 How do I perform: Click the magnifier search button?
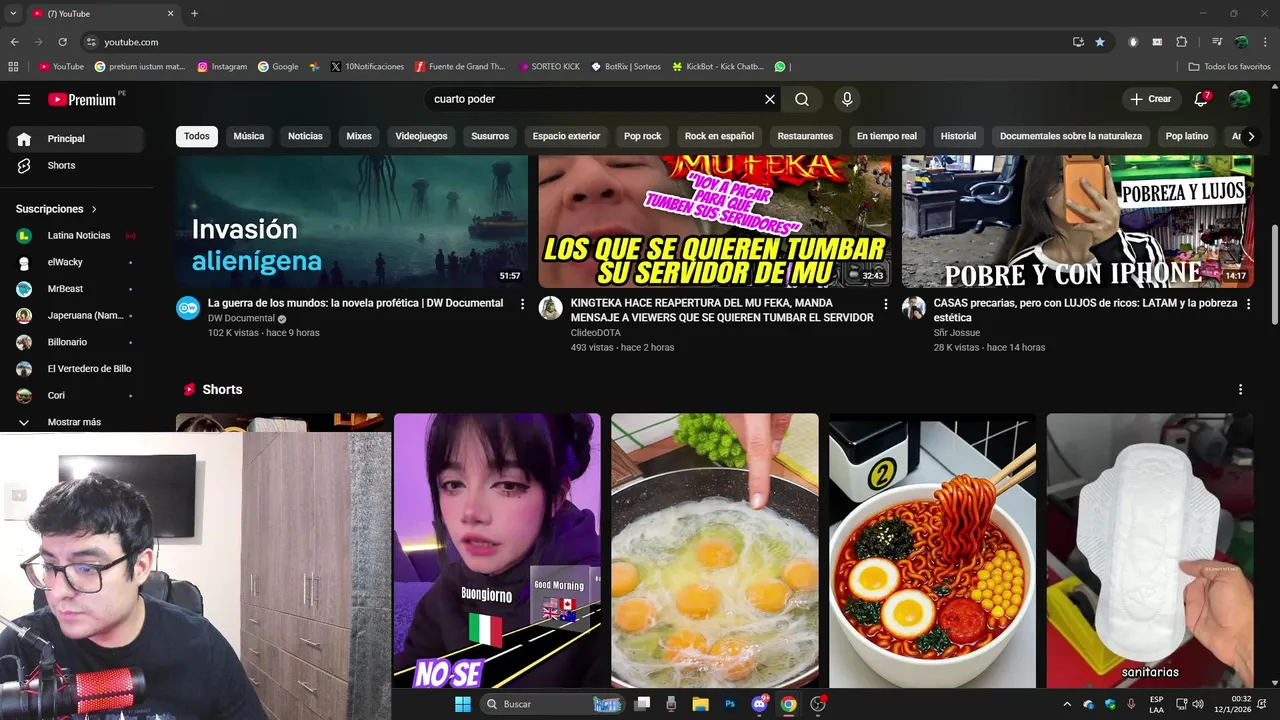pos(802,99)
